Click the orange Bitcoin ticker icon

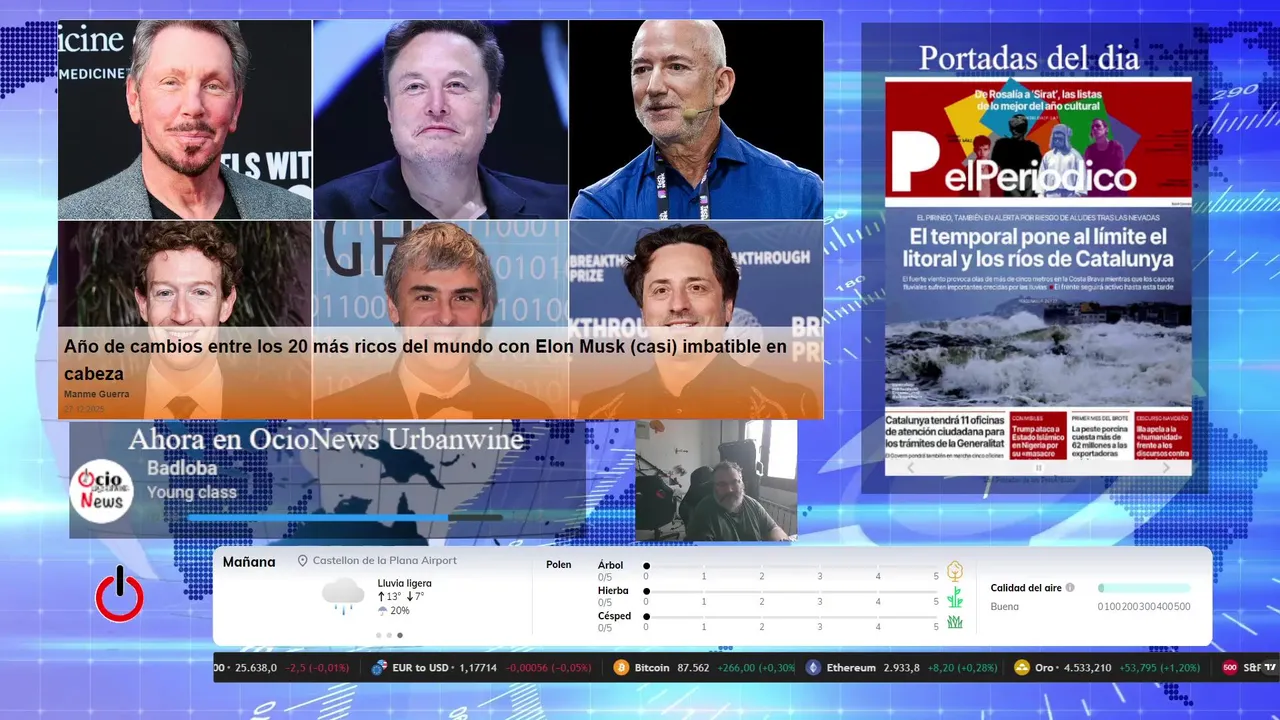(x=621, y=667)
